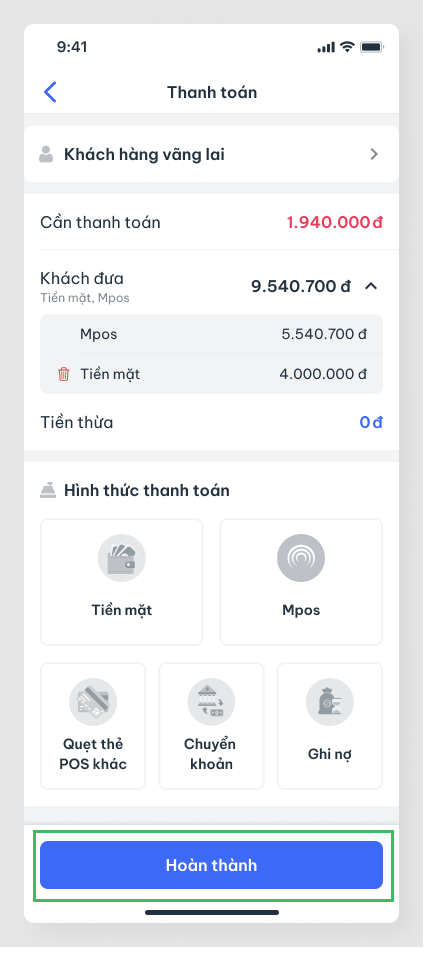
Task: Expand the 9.540.700 đ paid amount
Action: pos(301,286)
